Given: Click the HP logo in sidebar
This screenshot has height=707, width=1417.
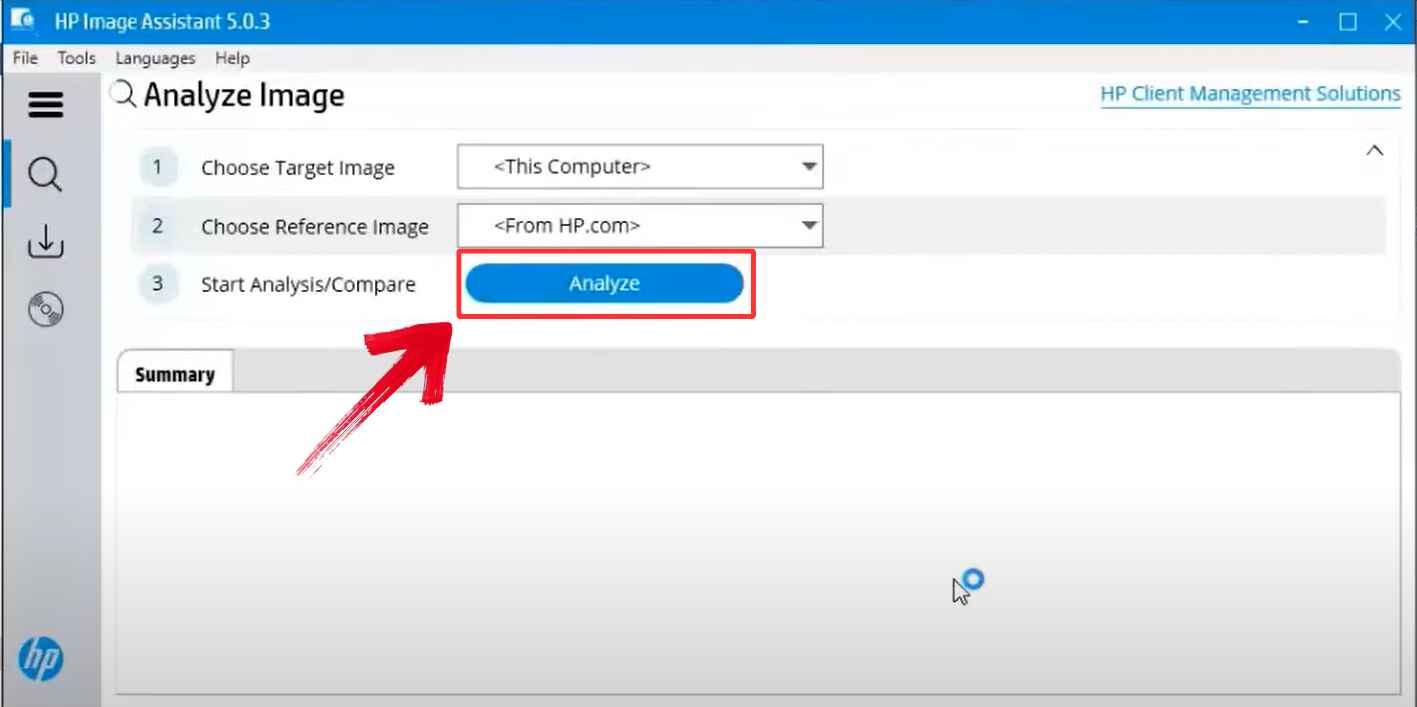Looking at the screenshot, I should pyautogui.click(x=41, y=658).
